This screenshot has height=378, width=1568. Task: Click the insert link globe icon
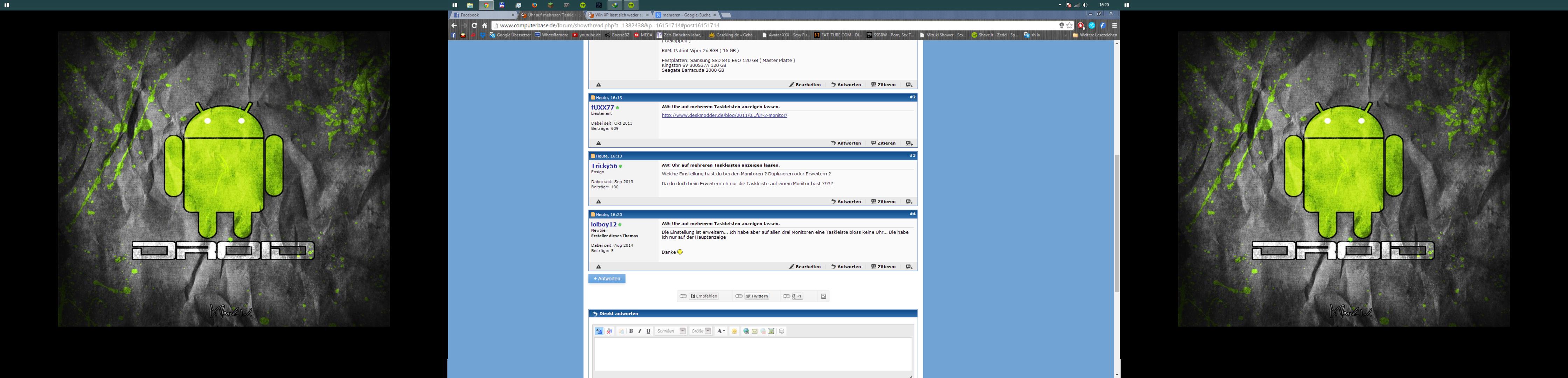[x=746, y=331]
